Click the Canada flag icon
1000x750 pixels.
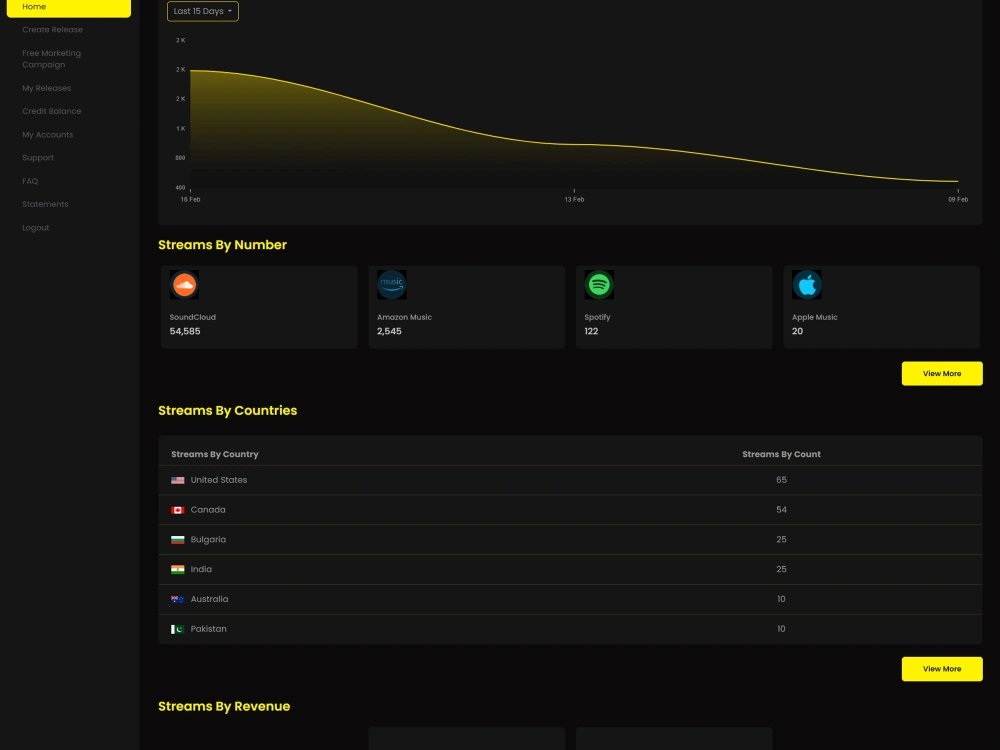click(x=178, y=510)
